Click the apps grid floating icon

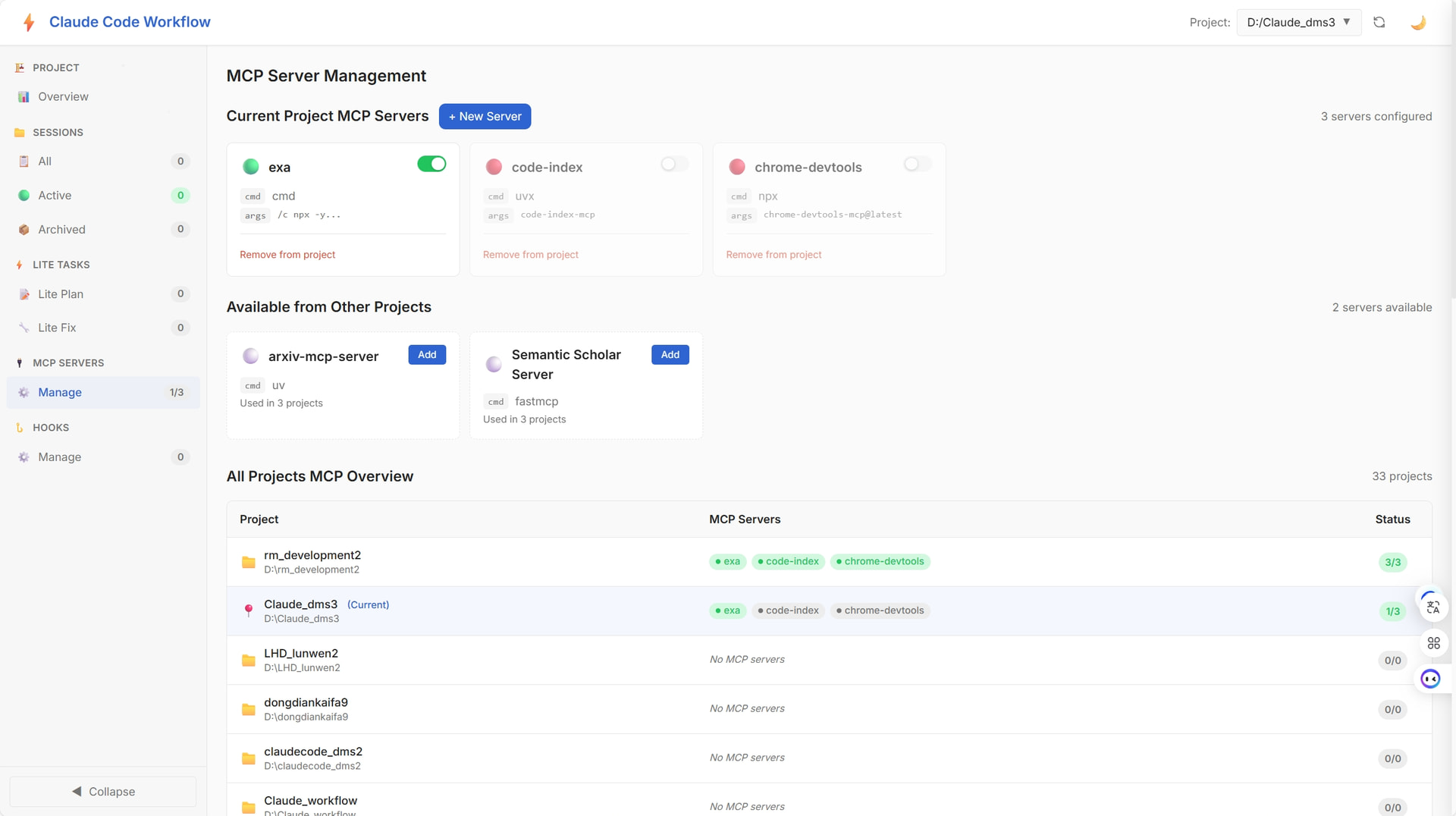click(x=1433, y=643)
